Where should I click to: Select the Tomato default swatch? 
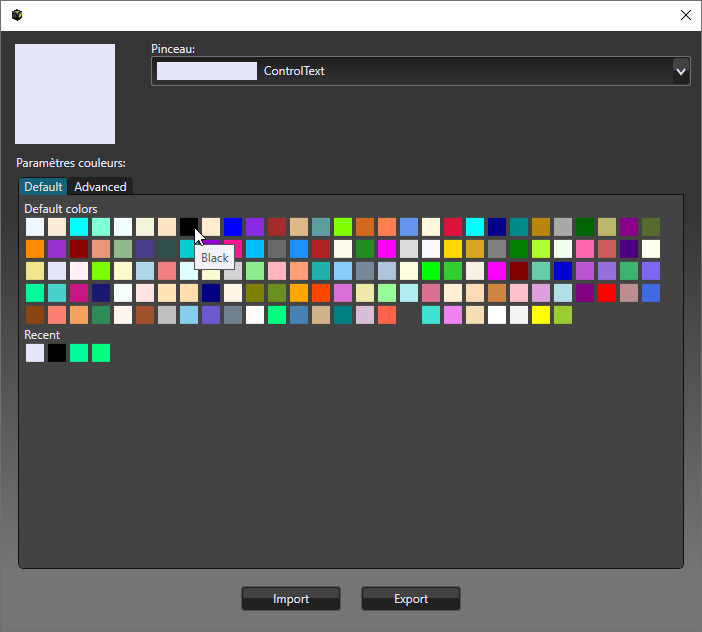tap(387, 315)
